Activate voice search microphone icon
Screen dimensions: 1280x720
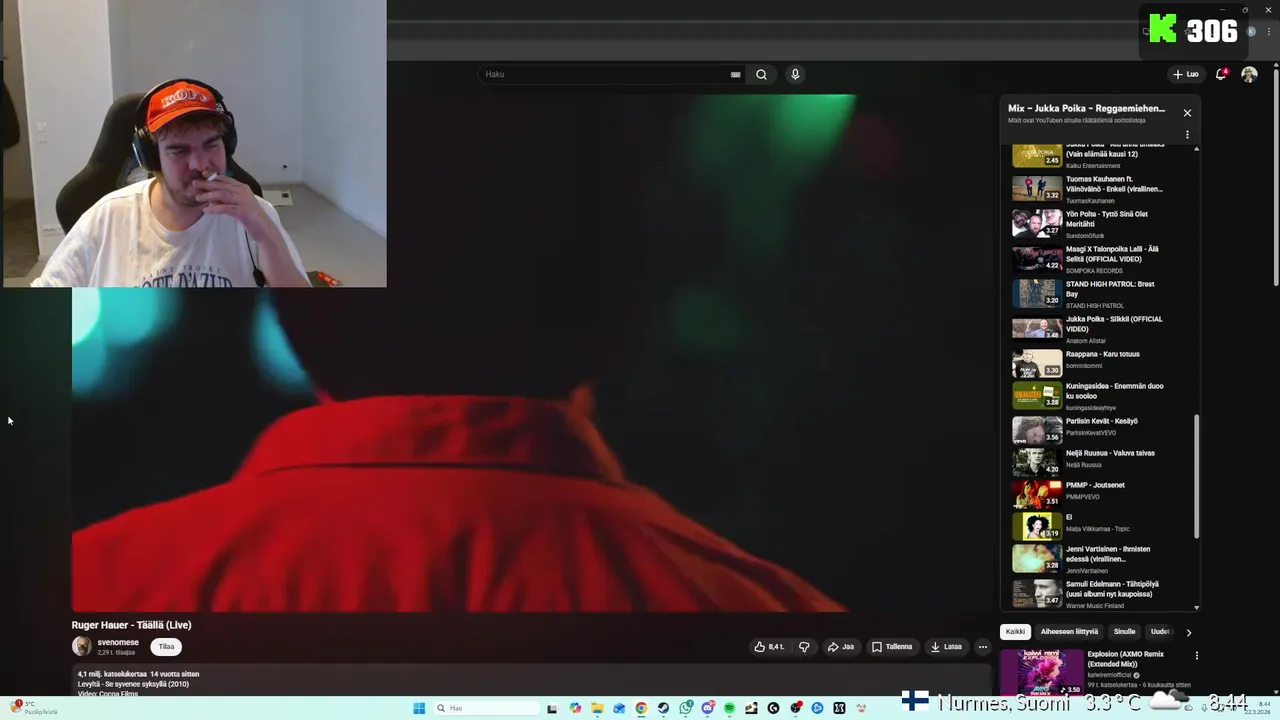click(x=795, y=74)
